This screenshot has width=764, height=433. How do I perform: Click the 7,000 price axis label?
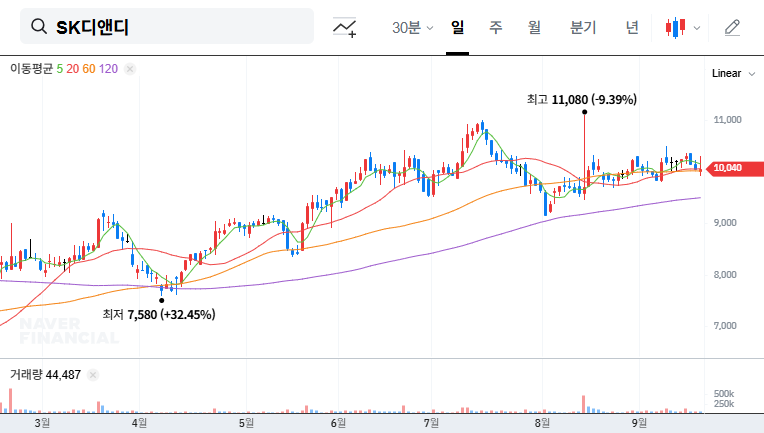click(x=725, y=326)
